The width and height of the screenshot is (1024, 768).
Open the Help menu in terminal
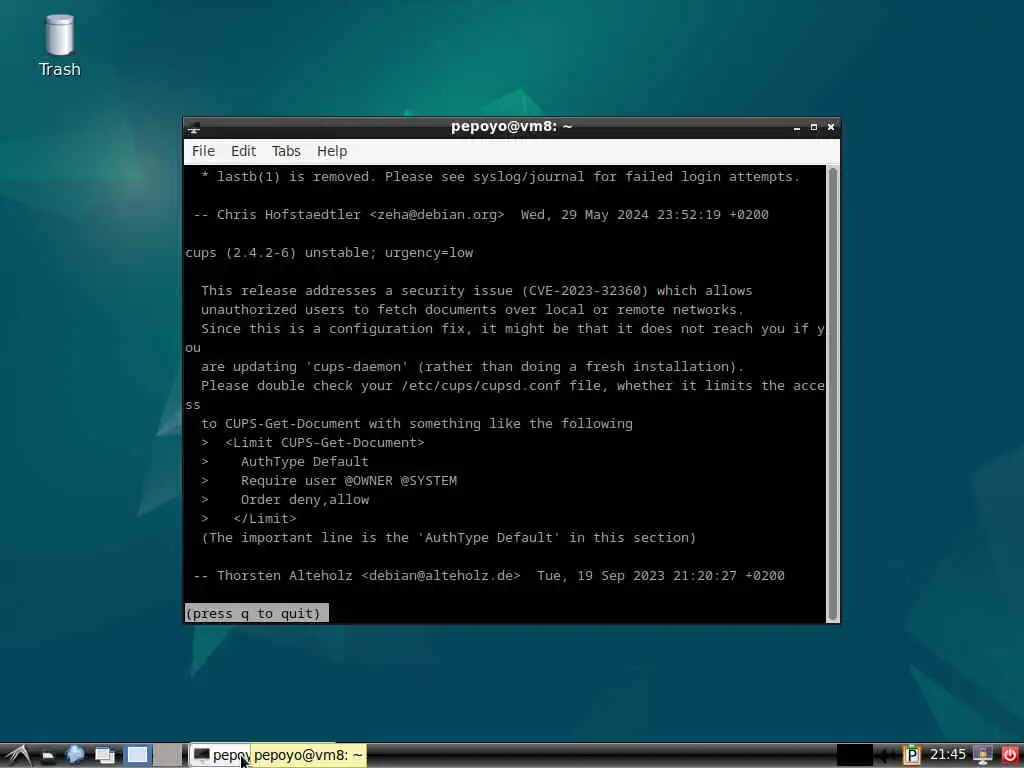(x=332, y=151)
